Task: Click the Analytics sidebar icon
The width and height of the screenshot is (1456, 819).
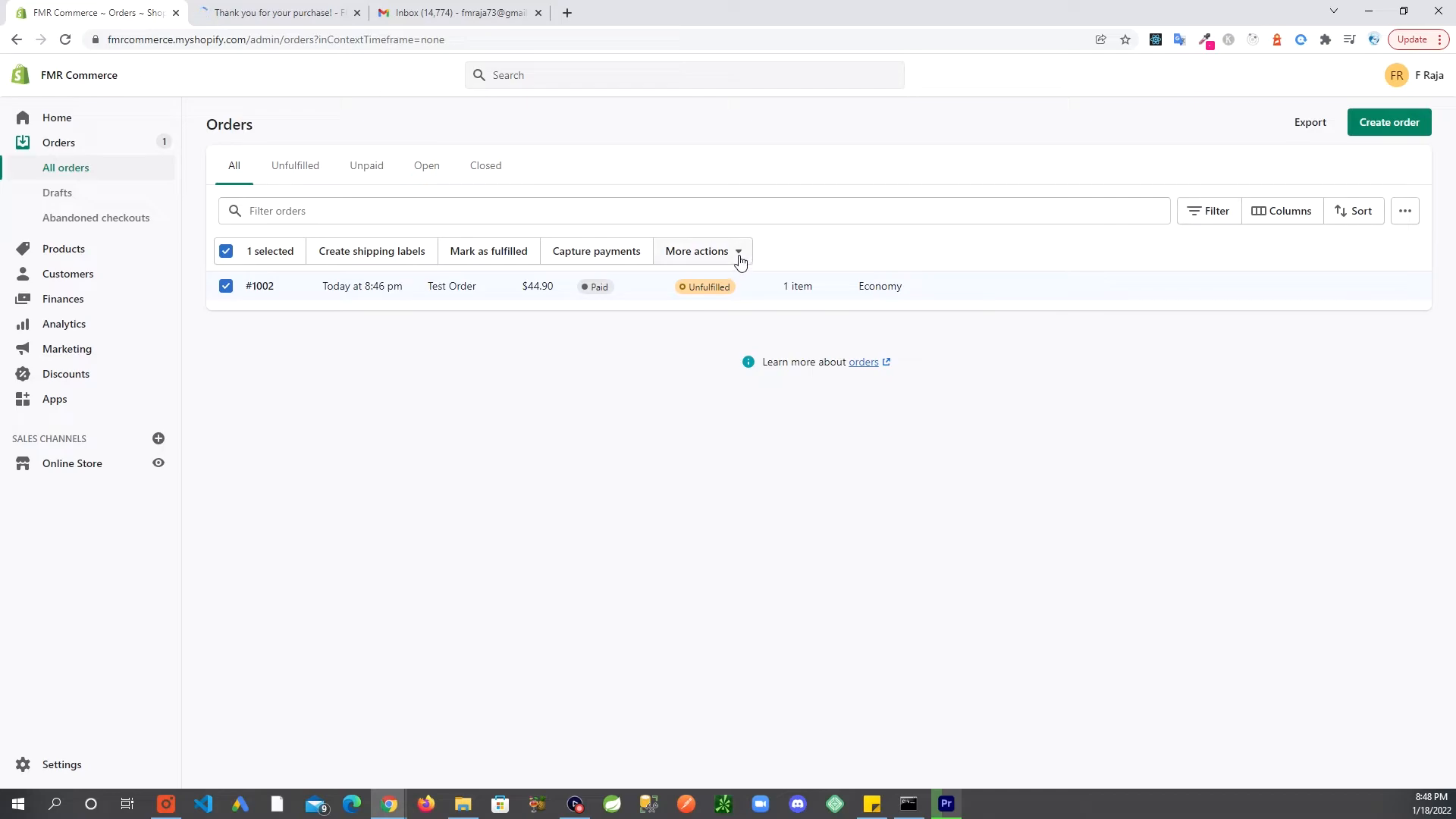Action: [x=23, y=323]
